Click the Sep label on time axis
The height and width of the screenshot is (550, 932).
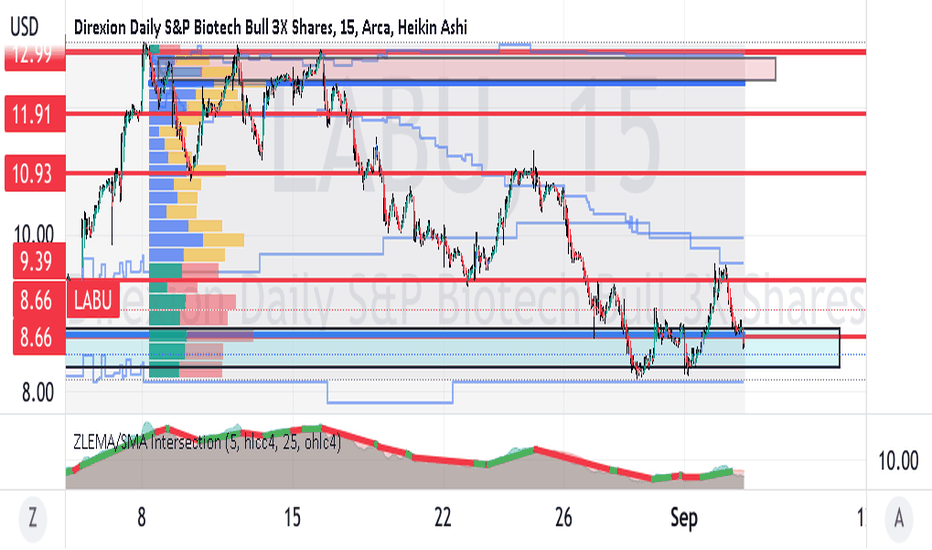684,517
